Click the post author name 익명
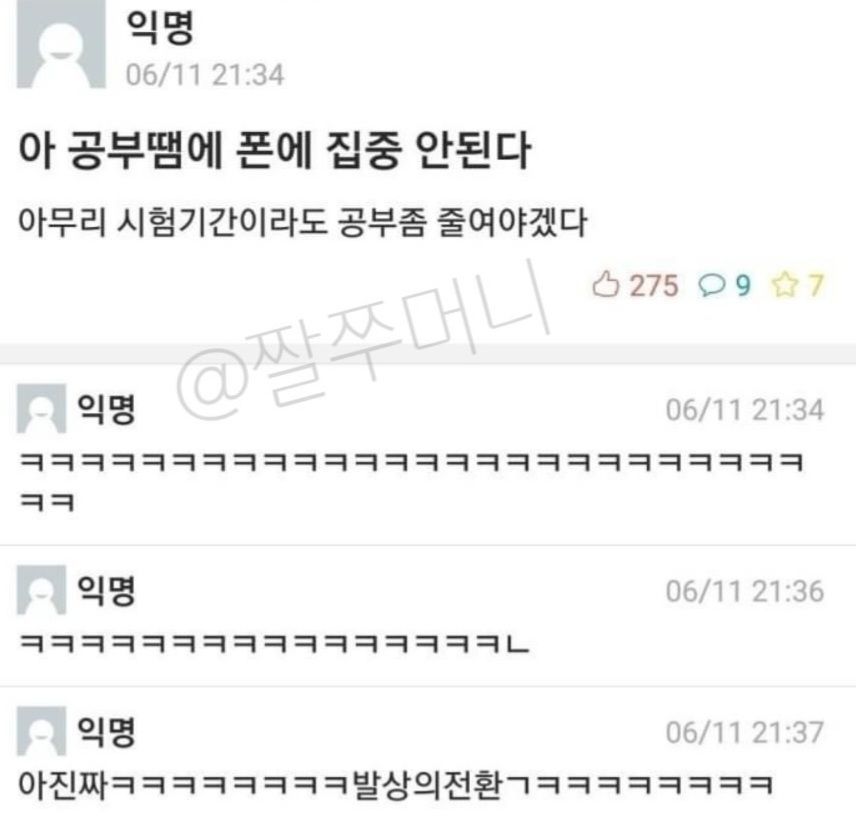Screen dimensions: 856x831 point(160,27)
